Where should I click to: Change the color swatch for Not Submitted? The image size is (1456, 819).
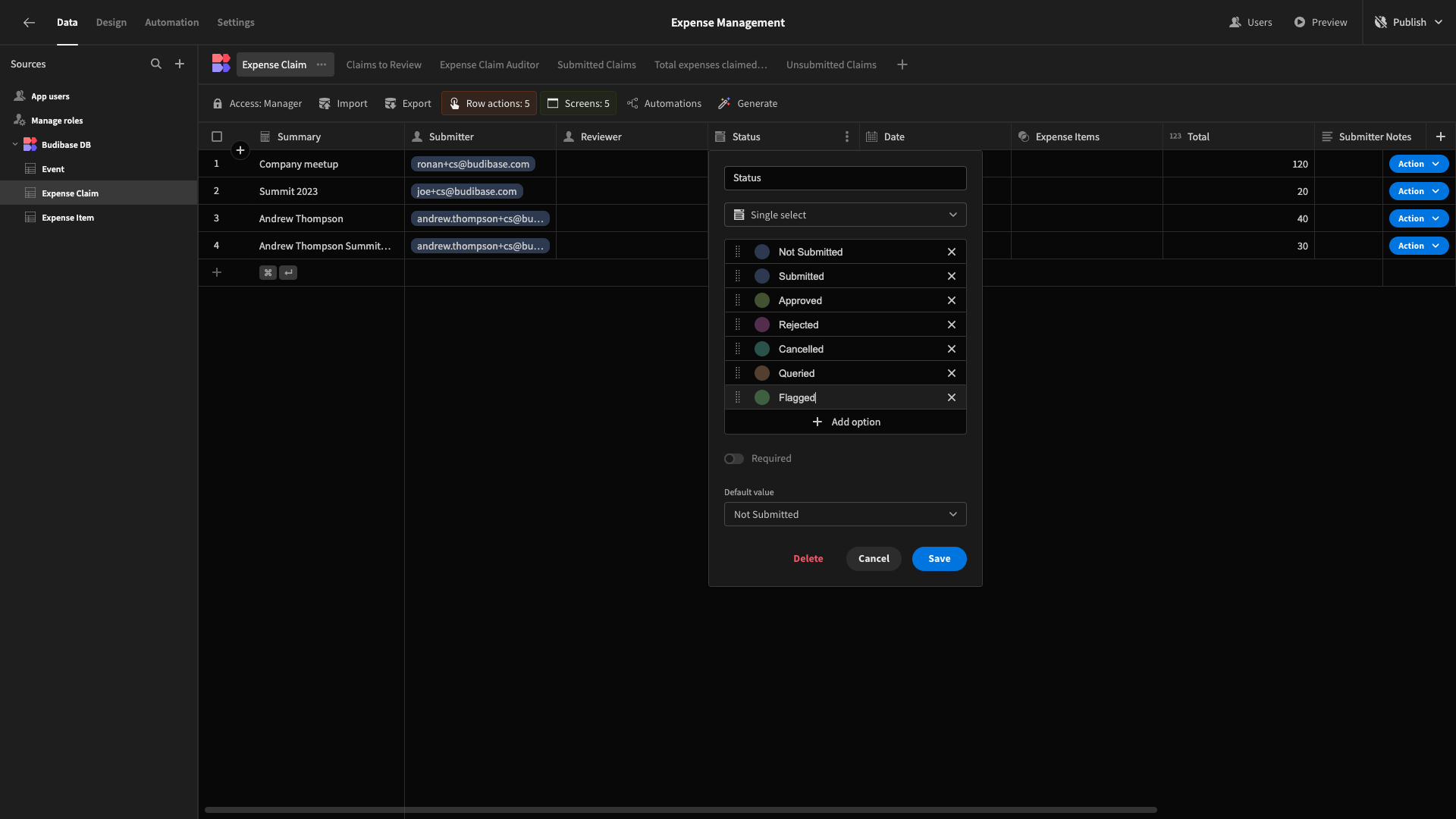tap(762, 252)
